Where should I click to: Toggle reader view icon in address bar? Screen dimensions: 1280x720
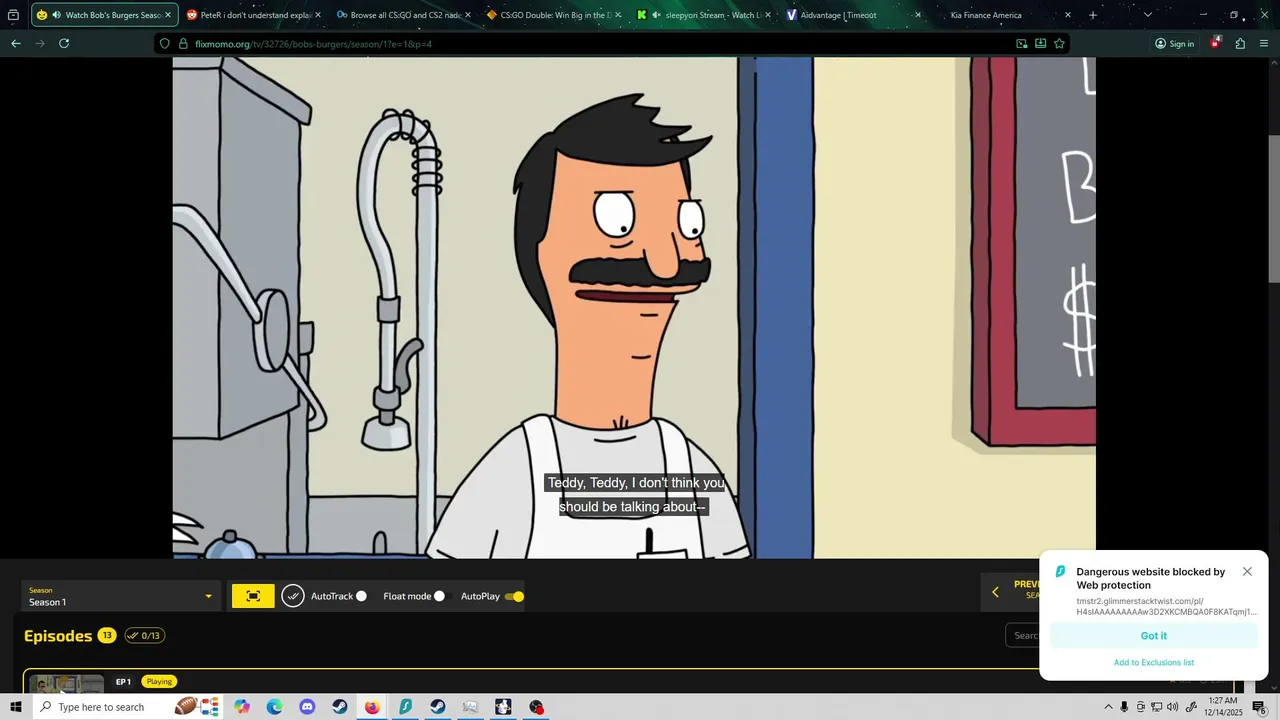coord(1040,44)
